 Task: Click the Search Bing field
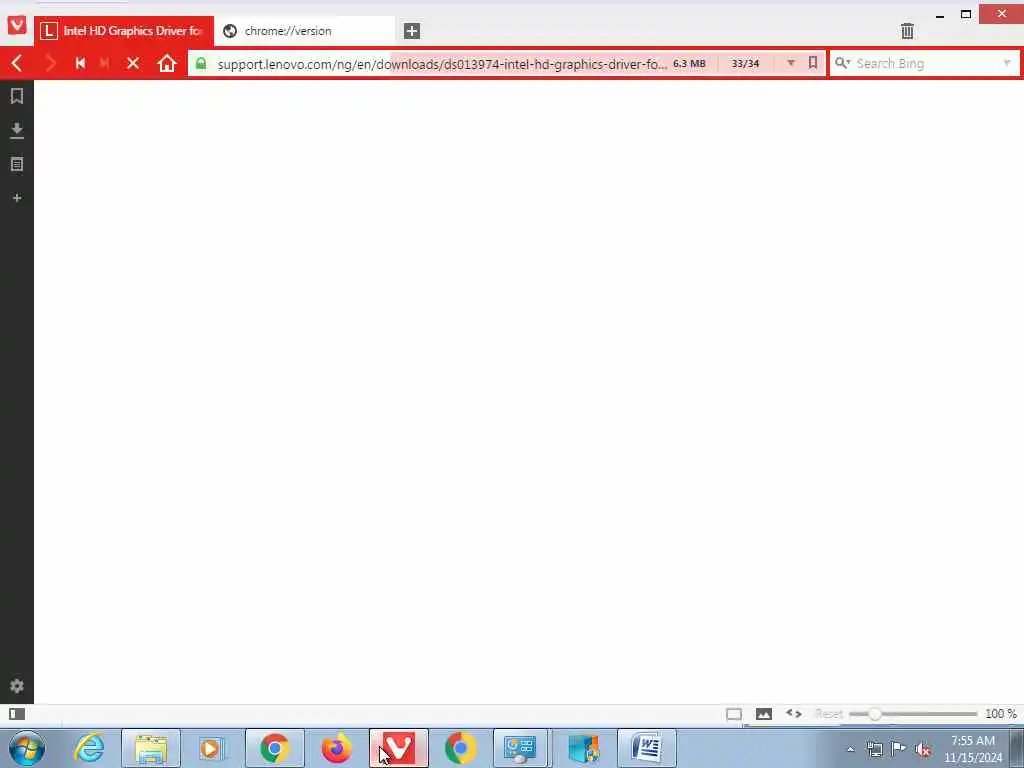pos(925,64)
